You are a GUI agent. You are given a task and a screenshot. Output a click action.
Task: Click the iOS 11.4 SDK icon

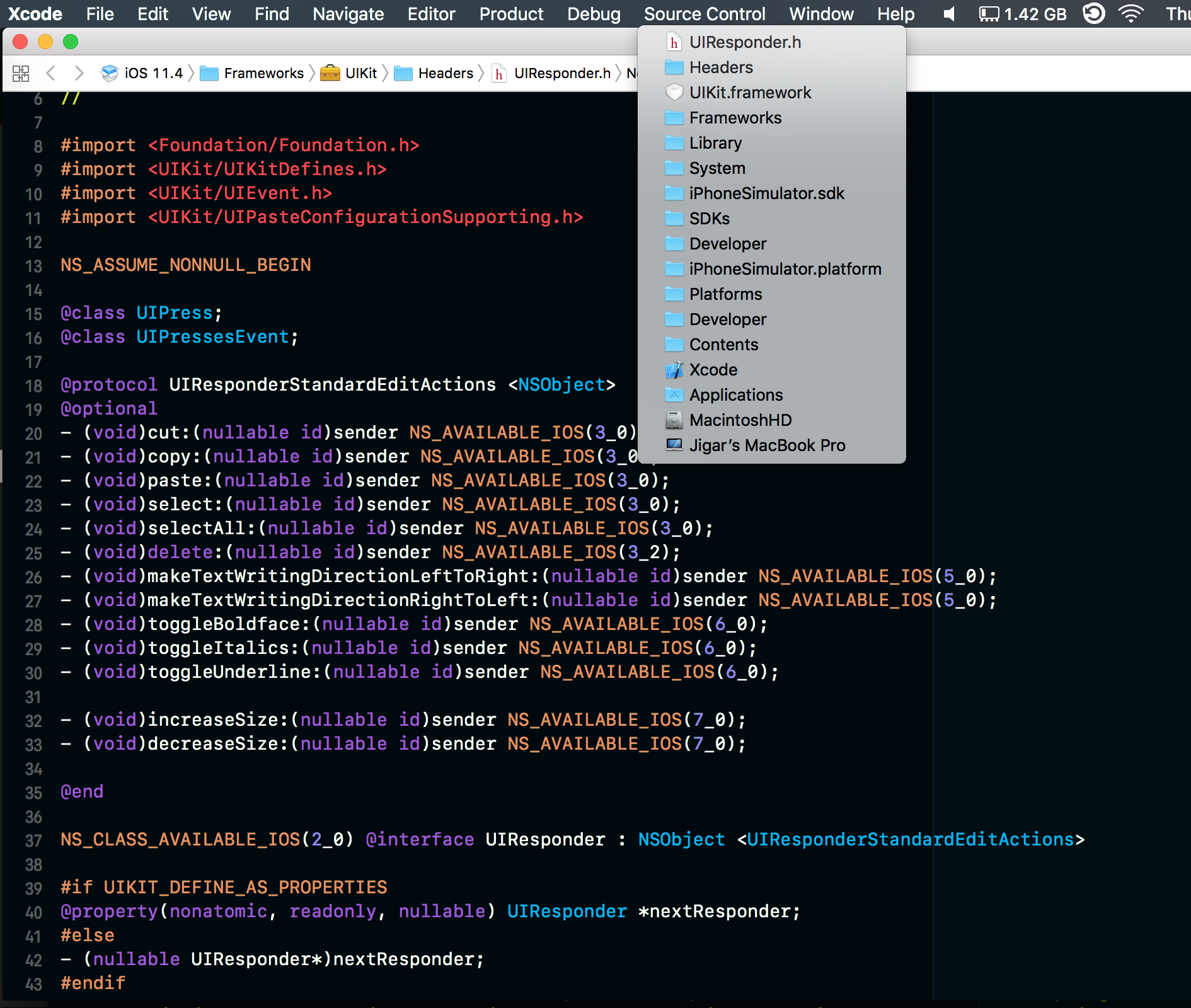tap(110, 73)
